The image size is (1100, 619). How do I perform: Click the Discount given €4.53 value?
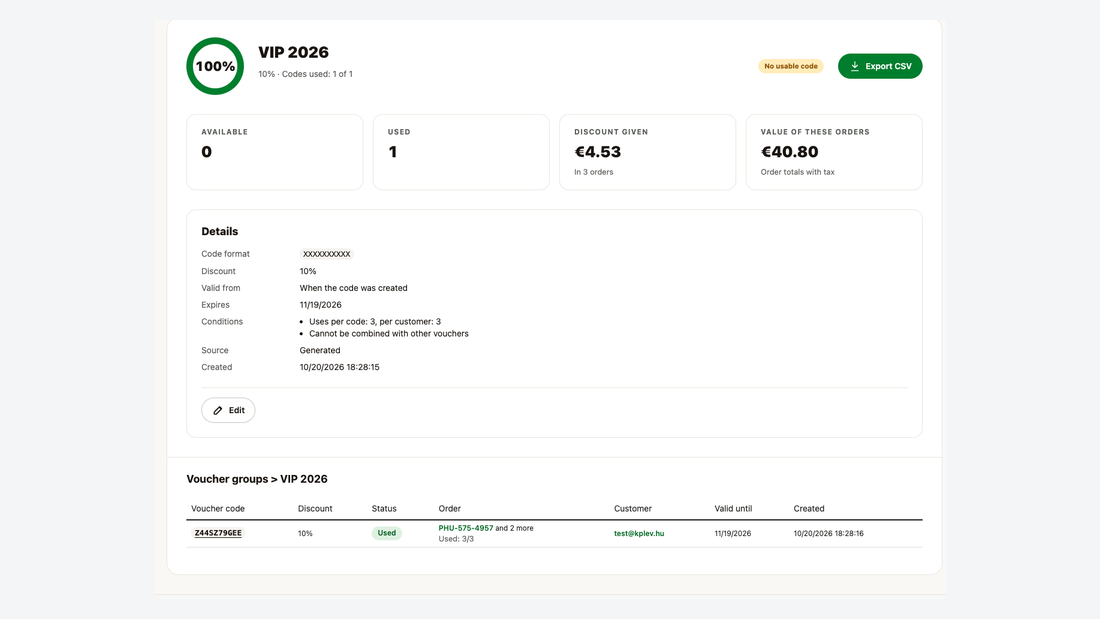(598, 152)
